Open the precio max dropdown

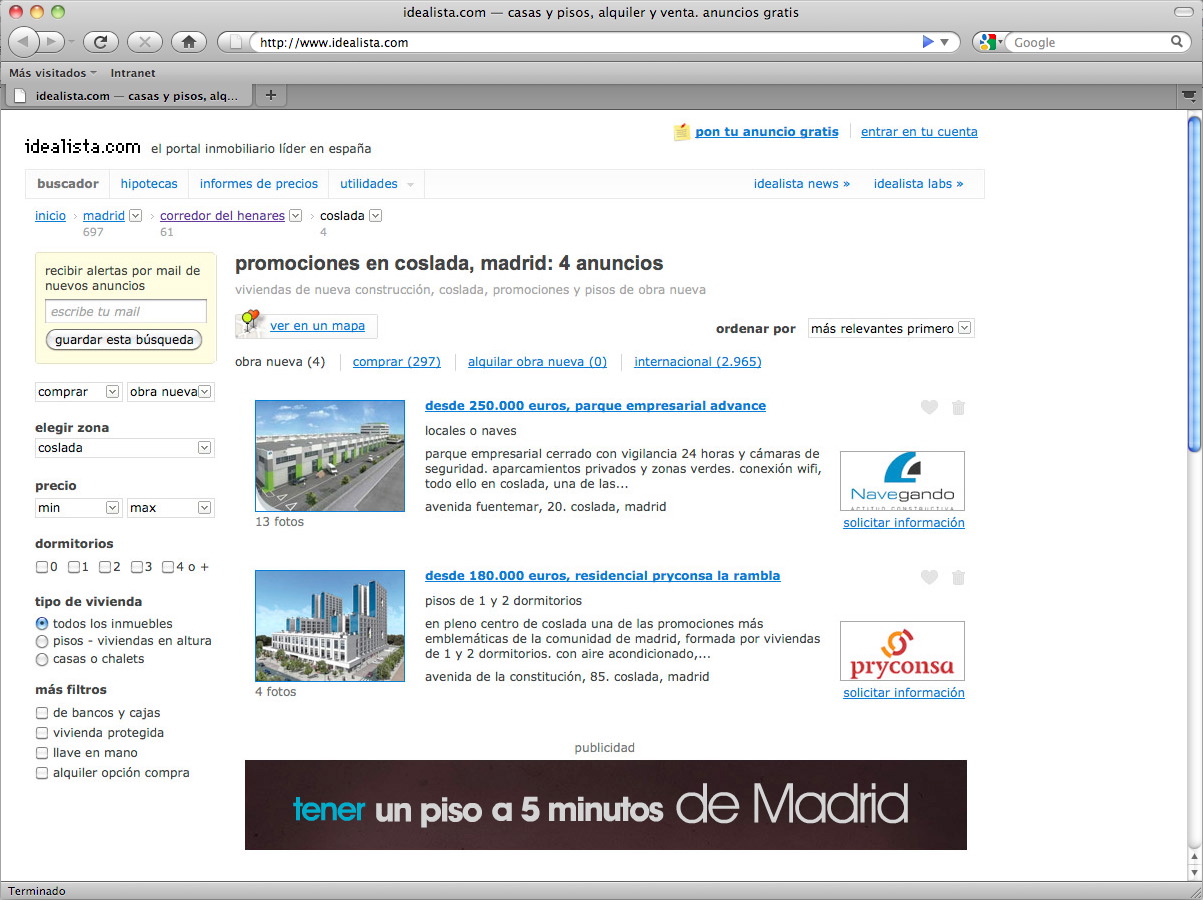(x=171, y=508)
